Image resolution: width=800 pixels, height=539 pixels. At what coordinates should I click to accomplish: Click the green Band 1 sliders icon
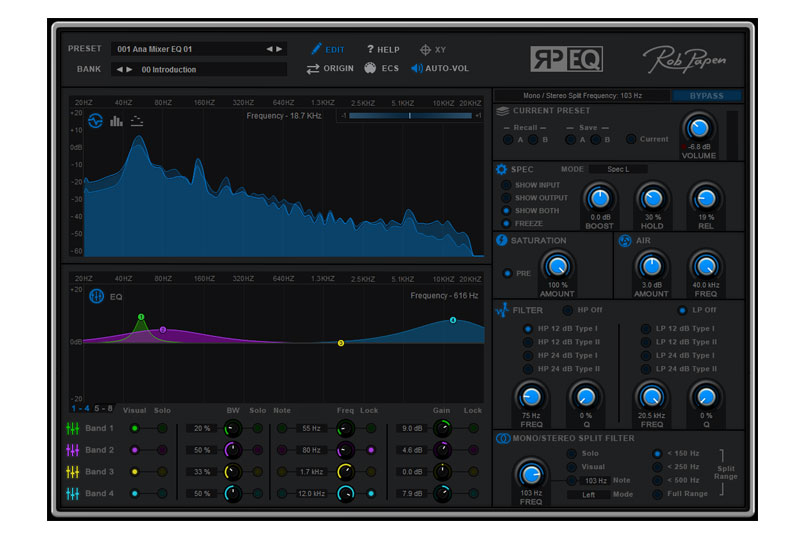click(x=73, y=428)
